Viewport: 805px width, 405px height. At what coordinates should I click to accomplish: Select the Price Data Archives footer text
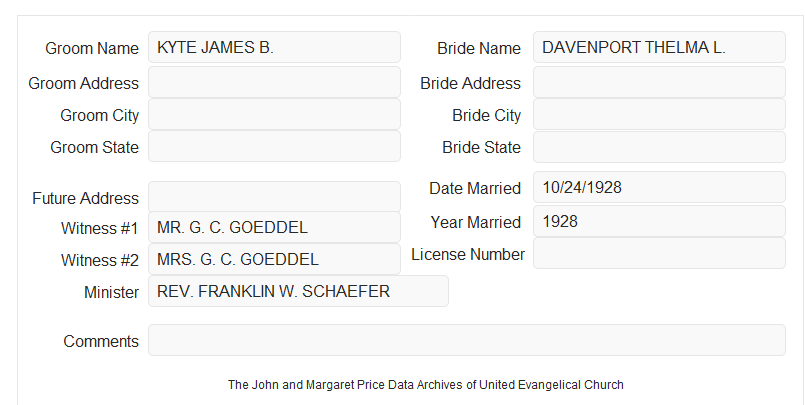426,384
